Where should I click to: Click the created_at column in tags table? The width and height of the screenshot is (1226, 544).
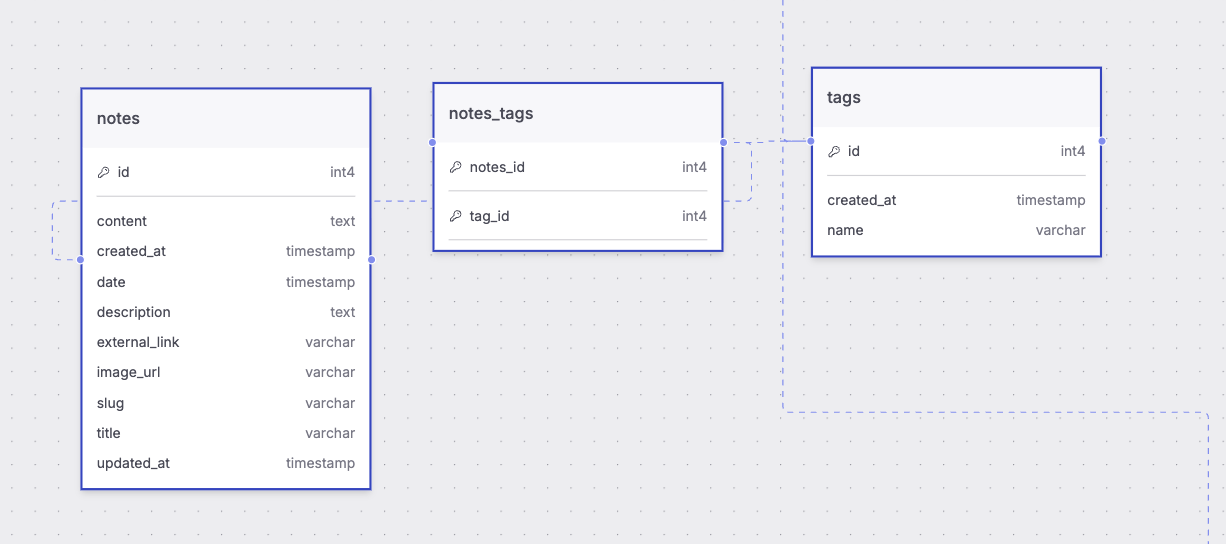(956, 200)
